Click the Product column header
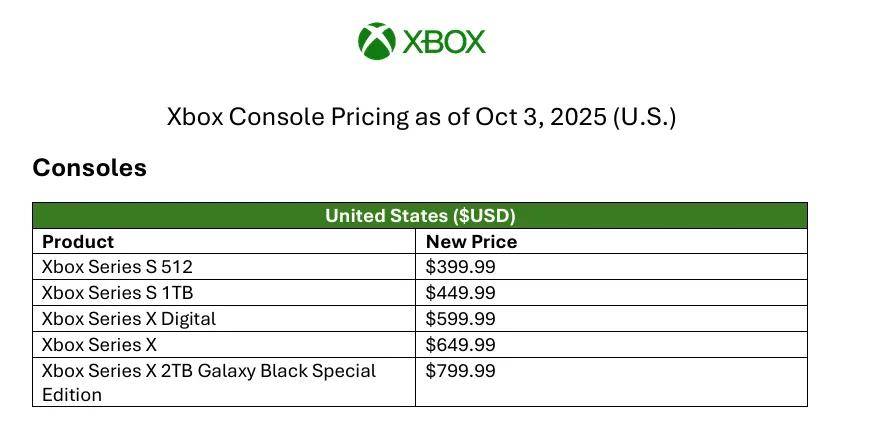The width and height of the screenshot is (879, 446). [x=78, y=241]
